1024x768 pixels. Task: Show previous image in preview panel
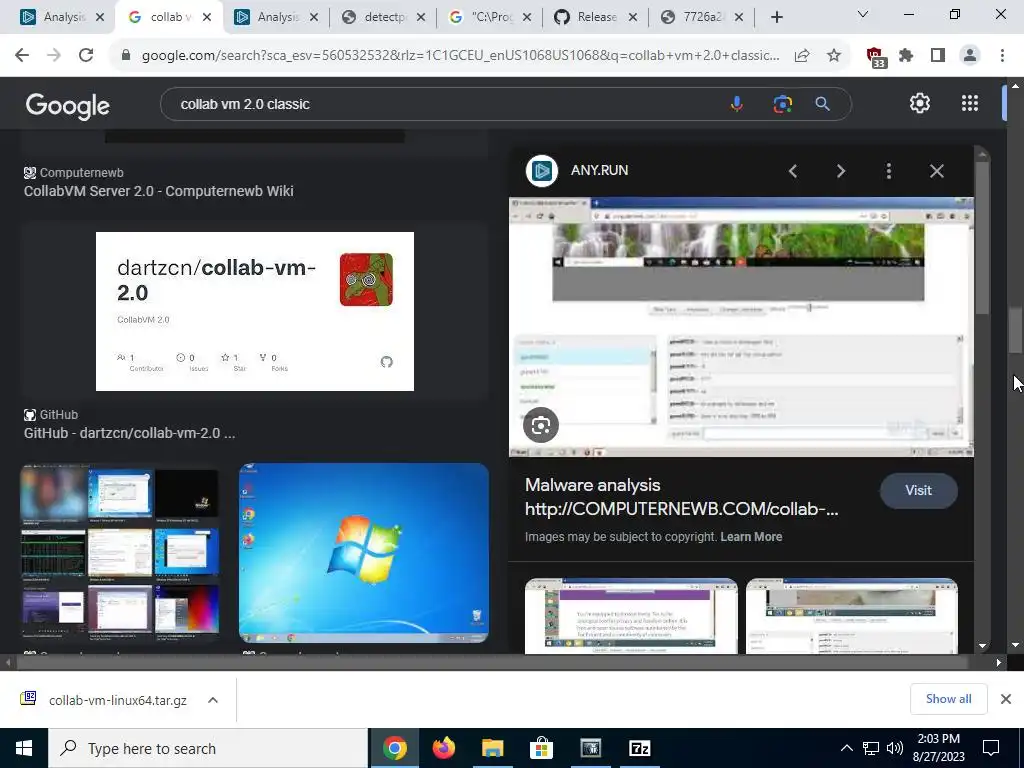pyautogui.click(x=793, y=171)
